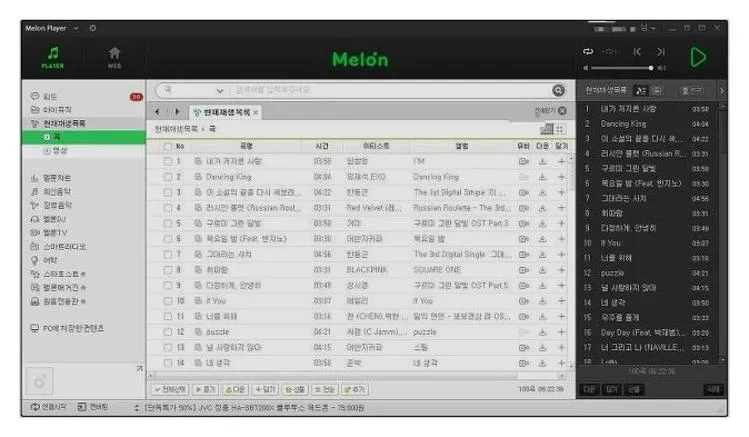Check the box for song number 1
Image resolution: width=749 pixels, height=437 pixels.
coord(168,161)
